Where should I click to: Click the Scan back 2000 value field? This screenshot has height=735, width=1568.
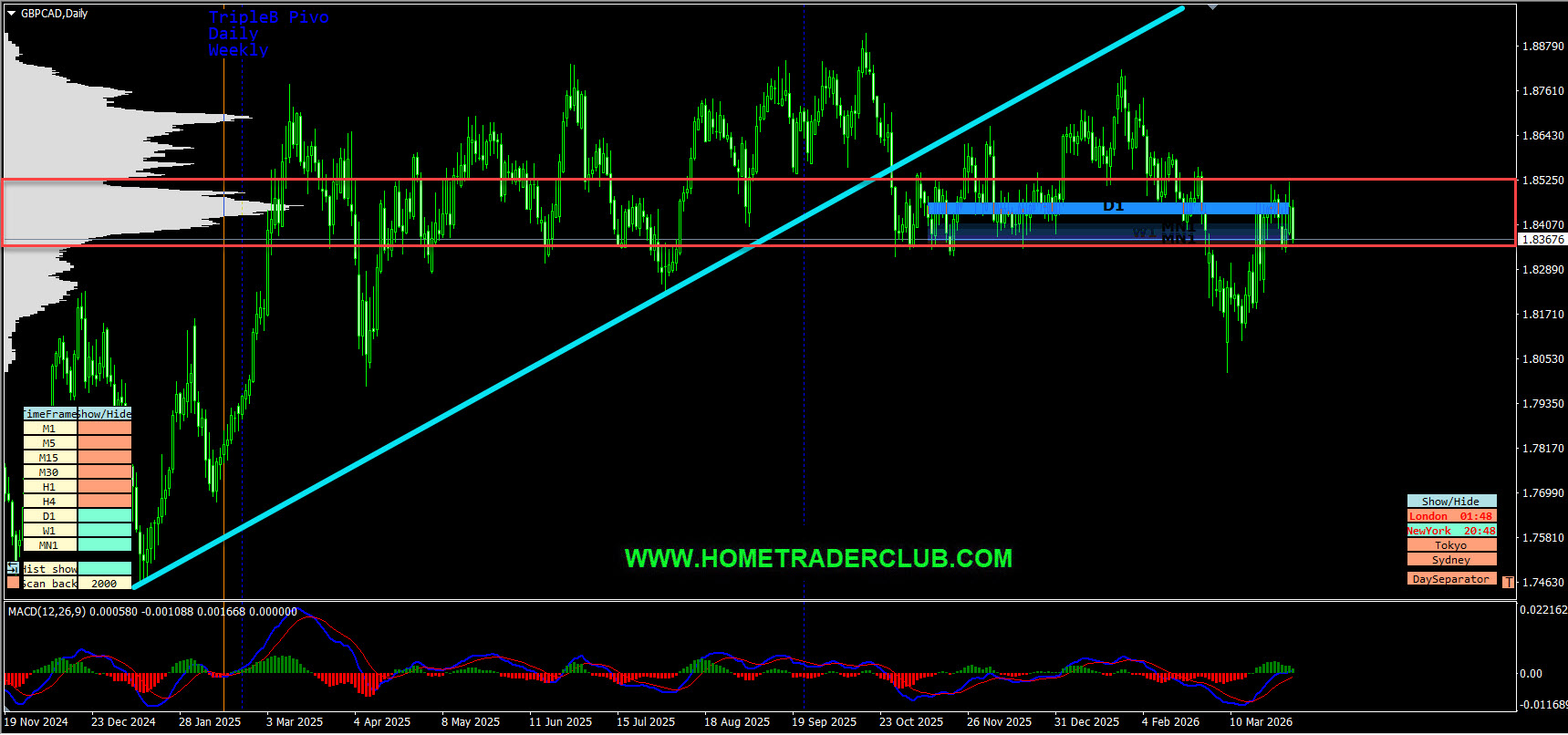coord(104,584)
